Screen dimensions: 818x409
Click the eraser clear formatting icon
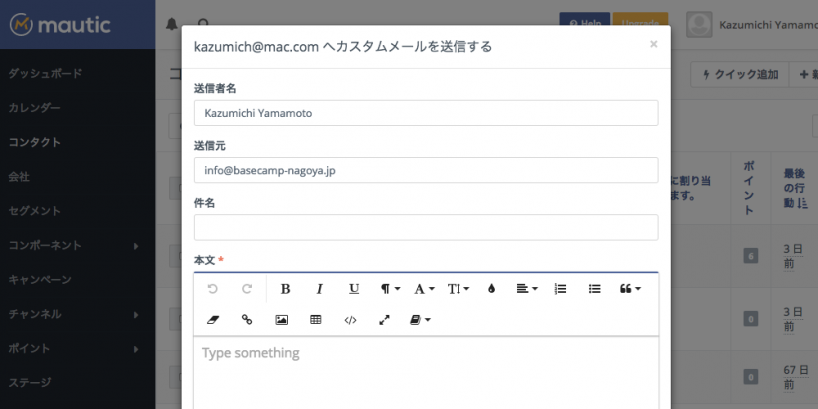[x=212, y=320]
